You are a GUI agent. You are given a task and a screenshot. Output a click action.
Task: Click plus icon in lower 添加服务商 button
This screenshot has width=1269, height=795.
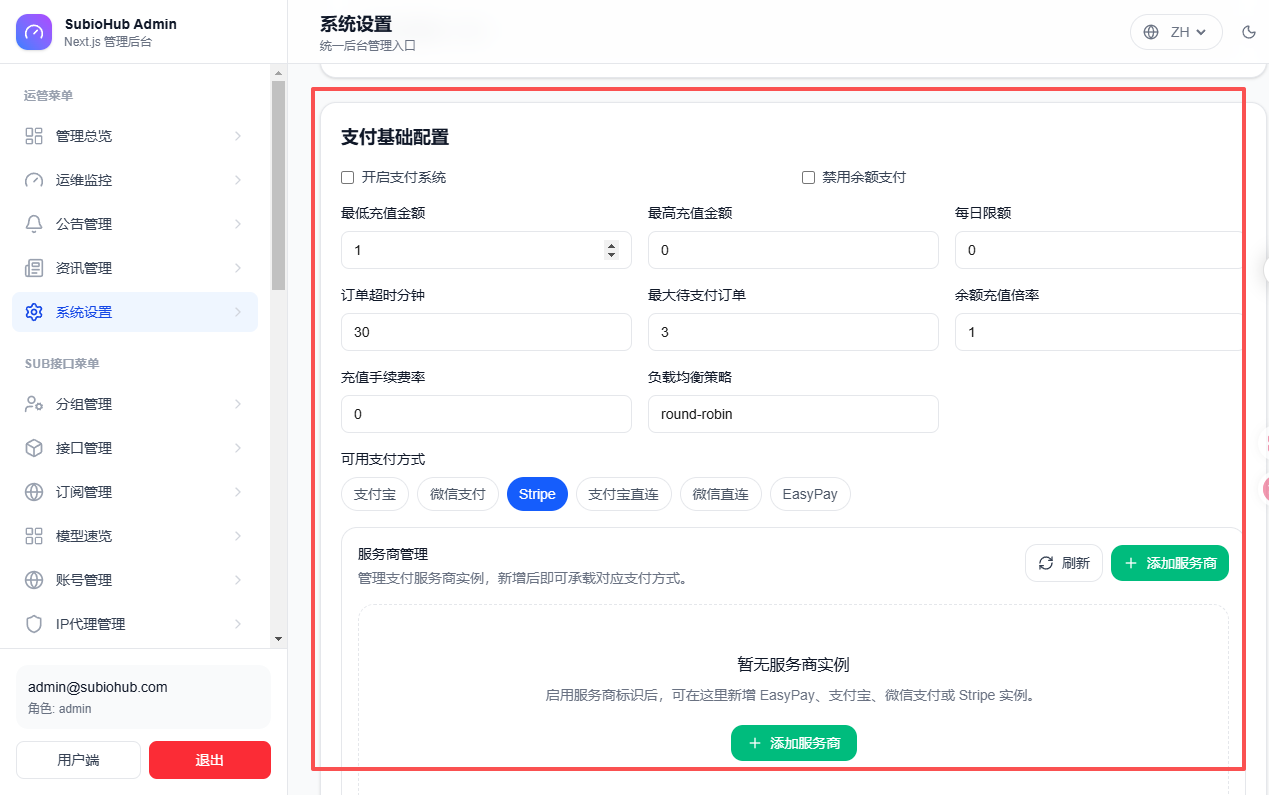tap(754, 743)
